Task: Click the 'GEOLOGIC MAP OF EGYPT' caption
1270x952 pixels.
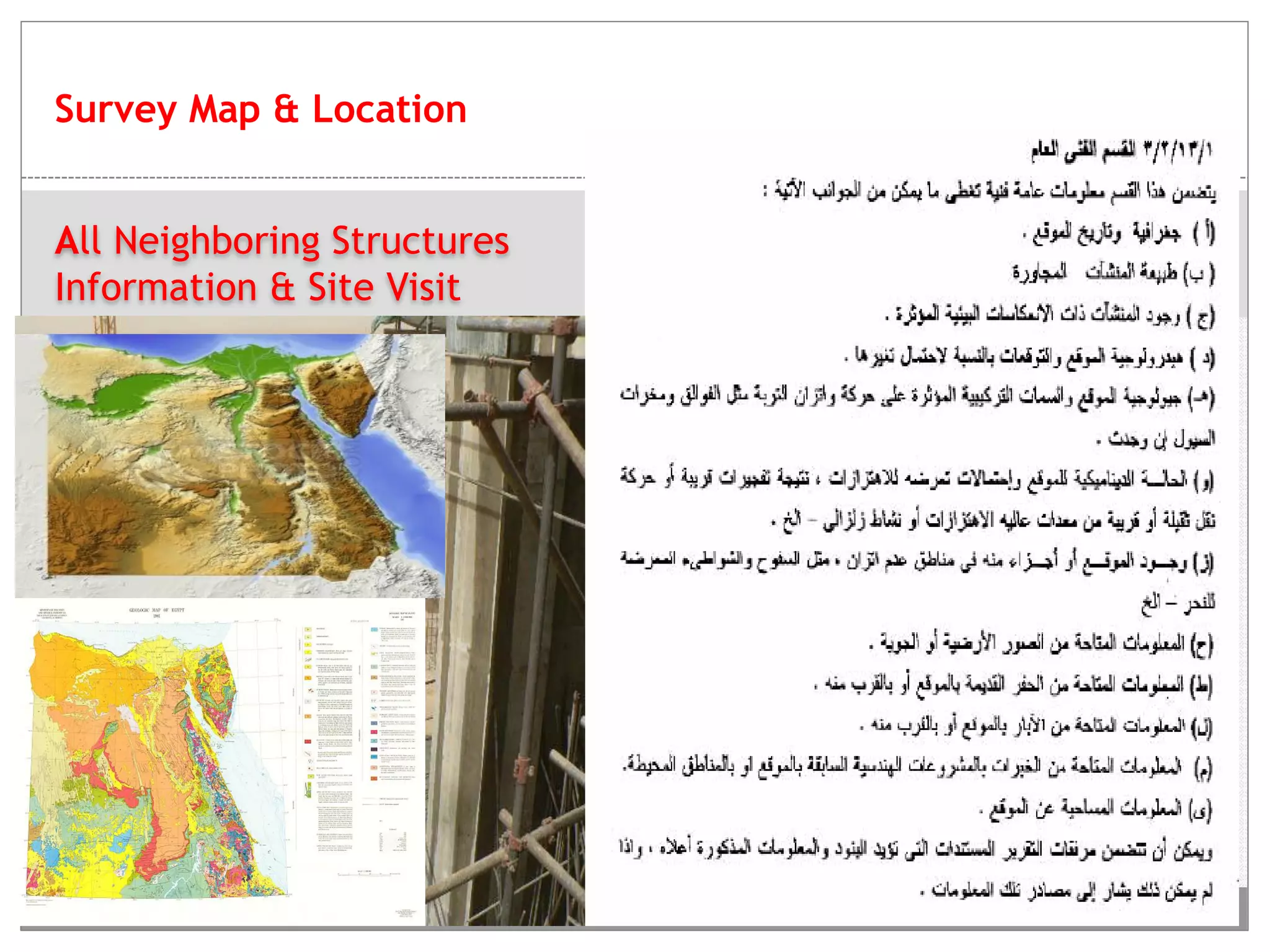Action: (x=156, y=611)
